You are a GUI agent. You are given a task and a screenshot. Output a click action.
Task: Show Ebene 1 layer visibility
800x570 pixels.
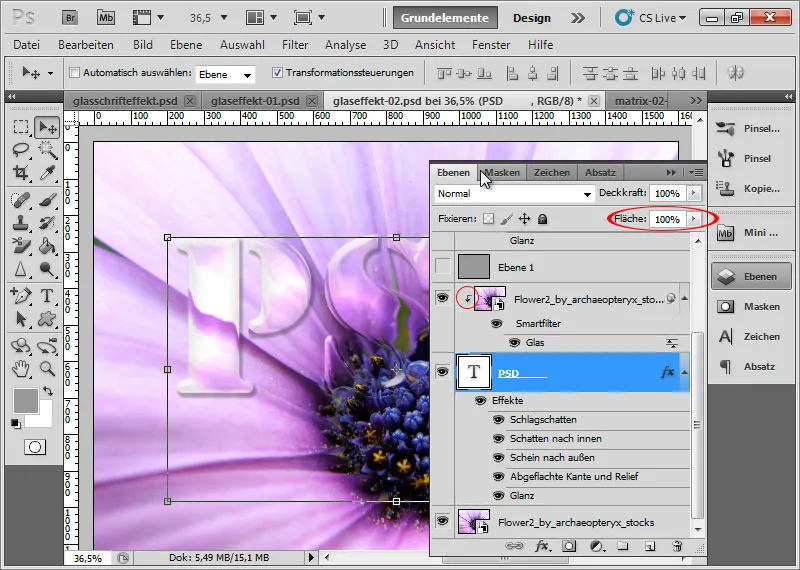(442, 266)
